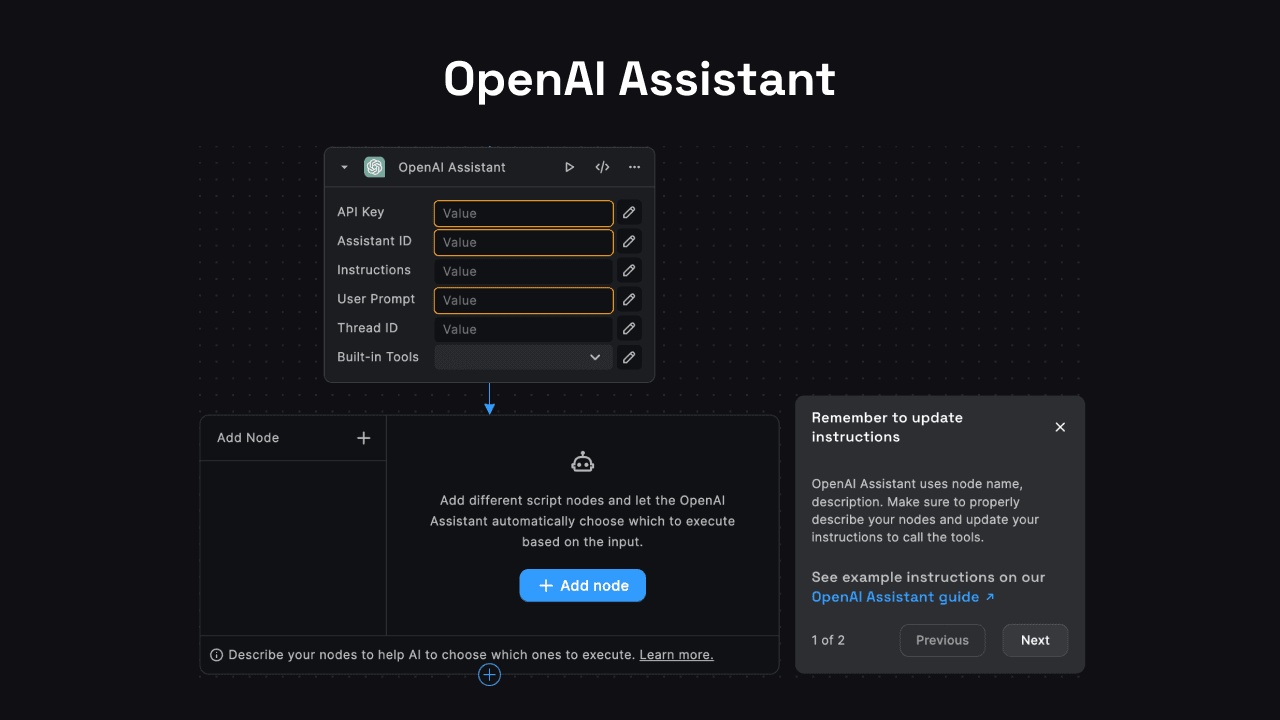
Task: Click the info icon next to the describe hint
Action: [216, 654]
